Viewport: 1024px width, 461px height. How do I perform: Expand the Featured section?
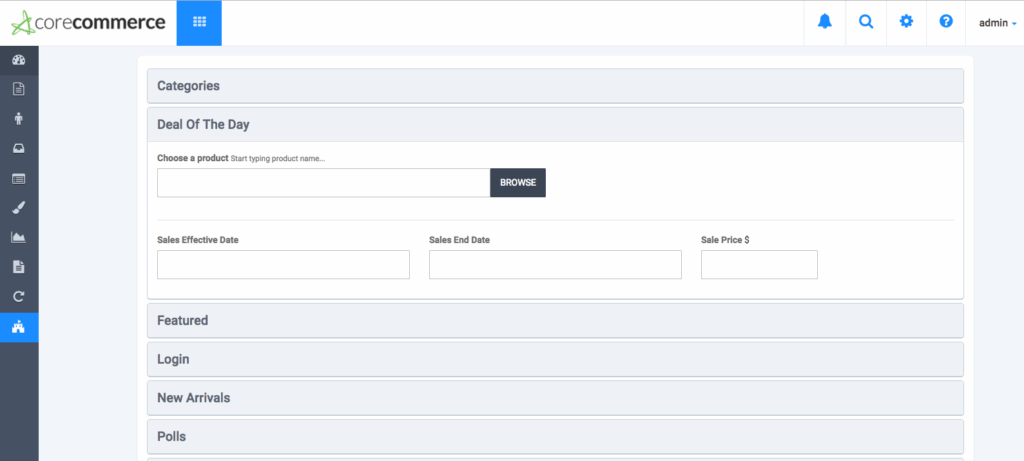(555, 321)
